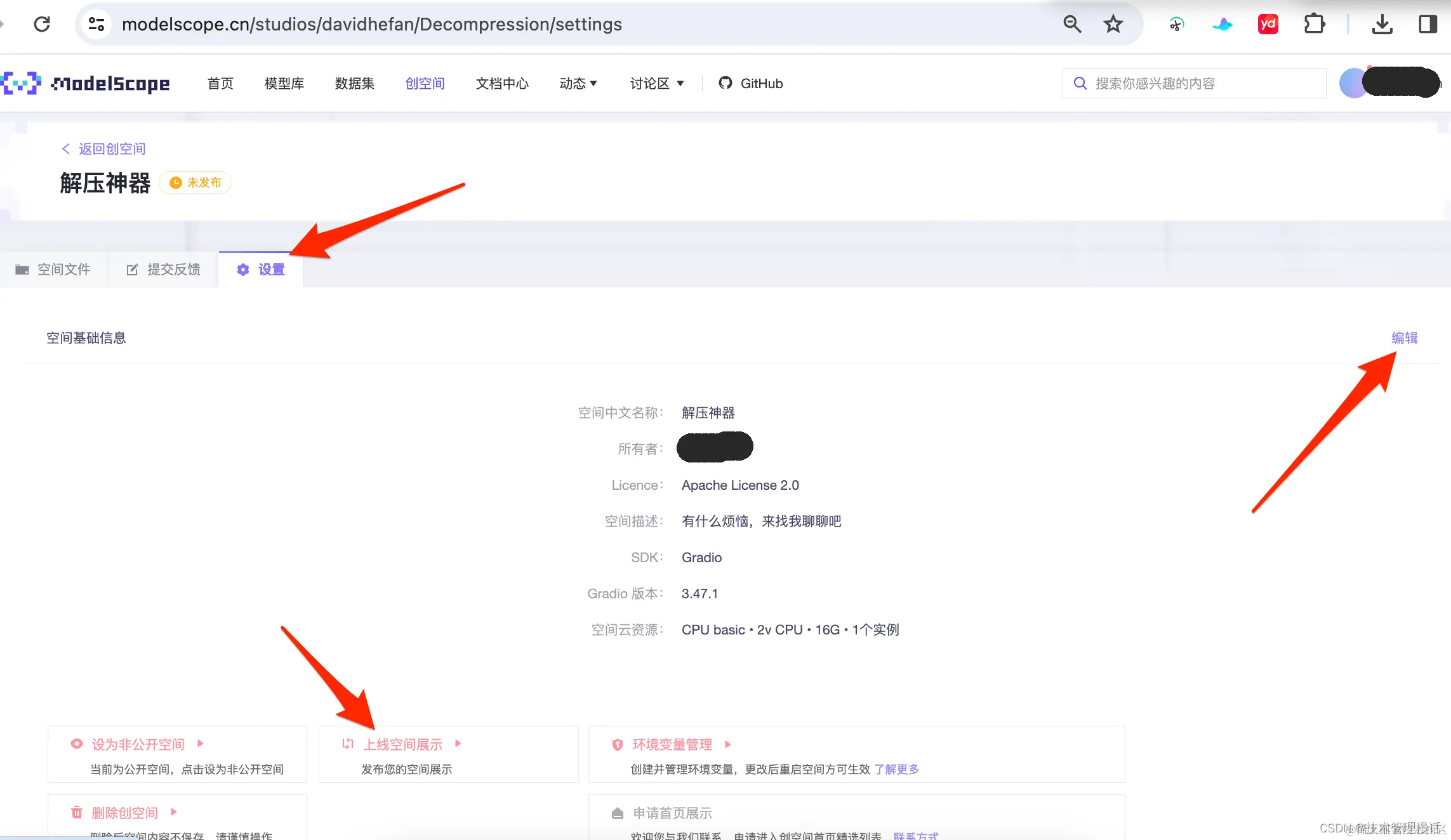Click the gear icon on the 设置 tab
Screen dimensions: 1451x840
click(x=243, y=270)
